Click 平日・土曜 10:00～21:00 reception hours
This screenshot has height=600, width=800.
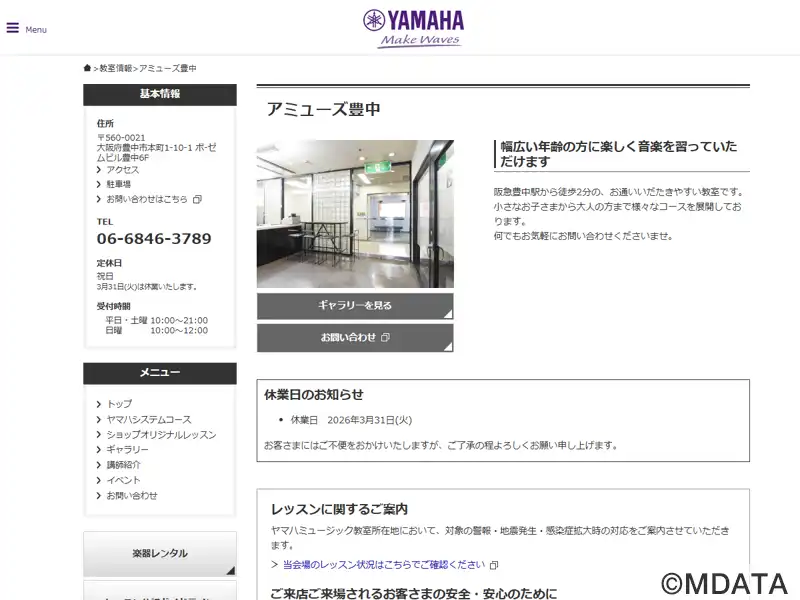[157, 320]
